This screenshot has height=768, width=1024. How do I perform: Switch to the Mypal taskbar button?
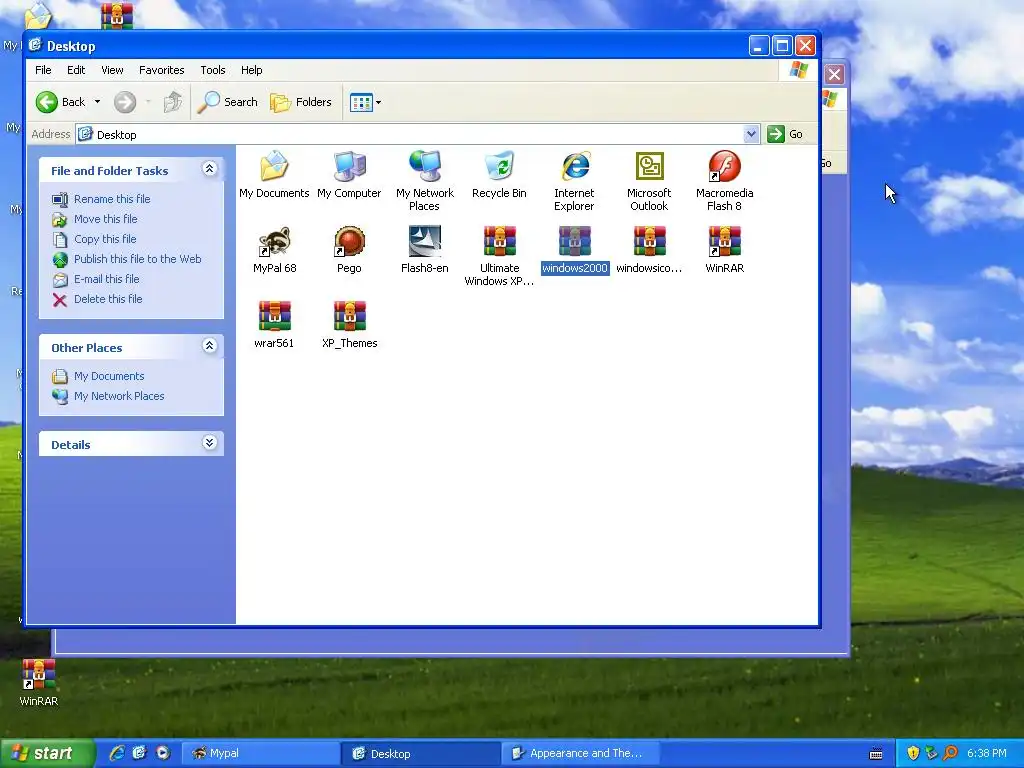(259, 753)
